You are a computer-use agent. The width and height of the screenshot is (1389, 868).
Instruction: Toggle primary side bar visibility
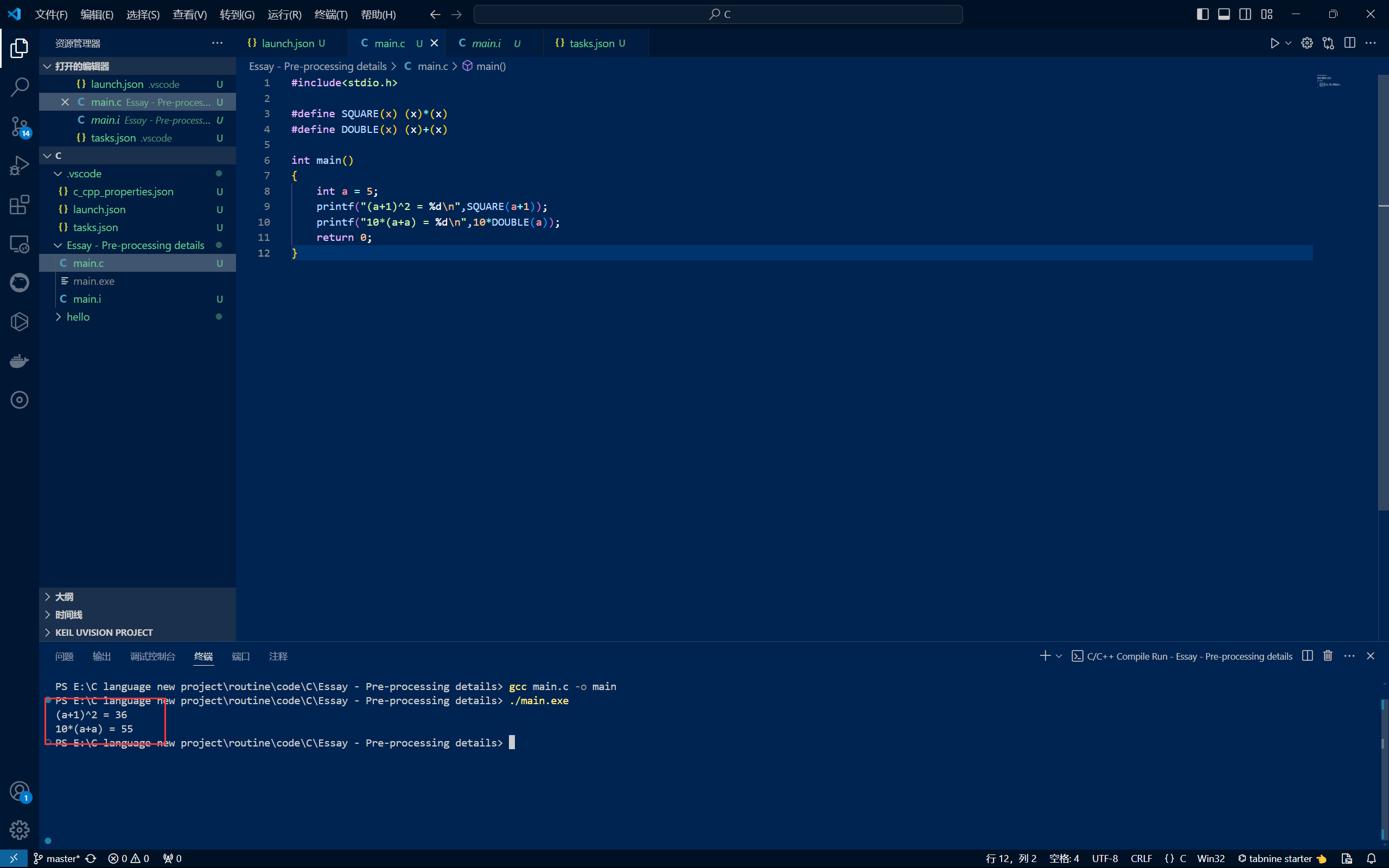click(1202, 14)
